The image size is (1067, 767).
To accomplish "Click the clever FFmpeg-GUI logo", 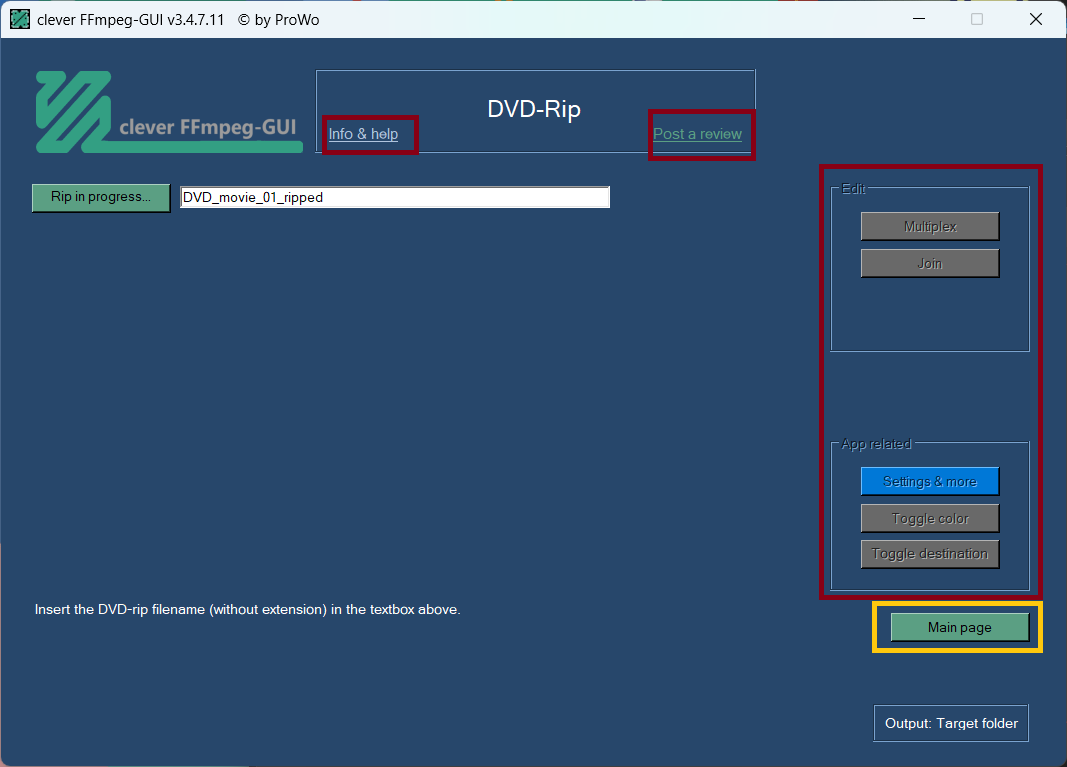I will tap(169, 112).
